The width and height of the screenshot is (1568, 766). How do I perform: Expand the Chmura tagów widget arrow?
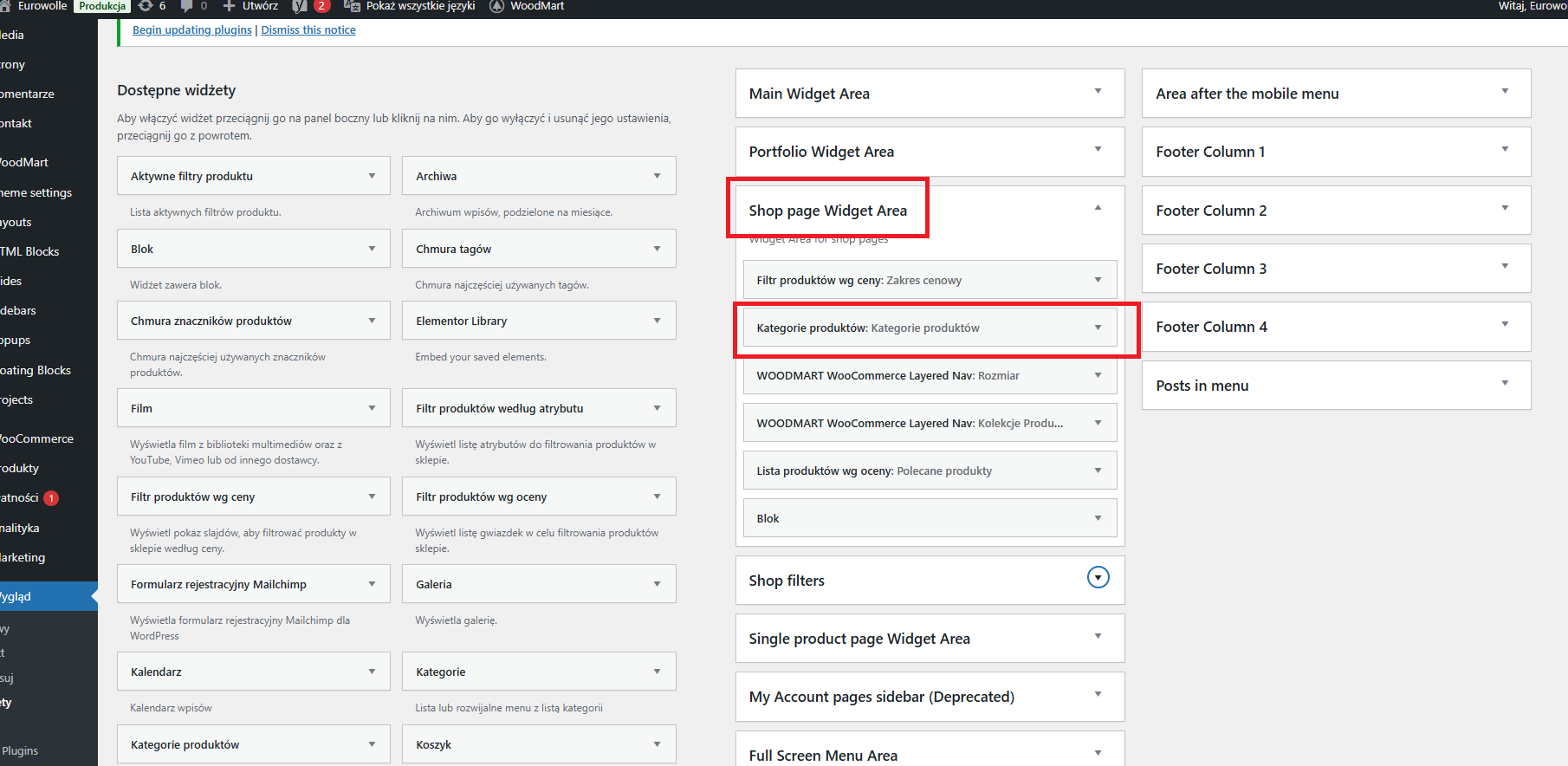pyautogui.click(x=657, y=249)
